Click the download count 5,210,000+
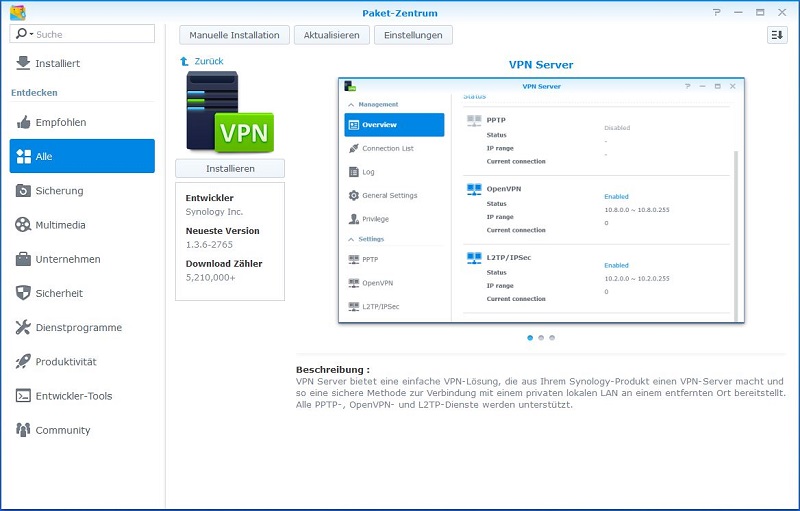This screenshot has height=511, width=800. 211,278
